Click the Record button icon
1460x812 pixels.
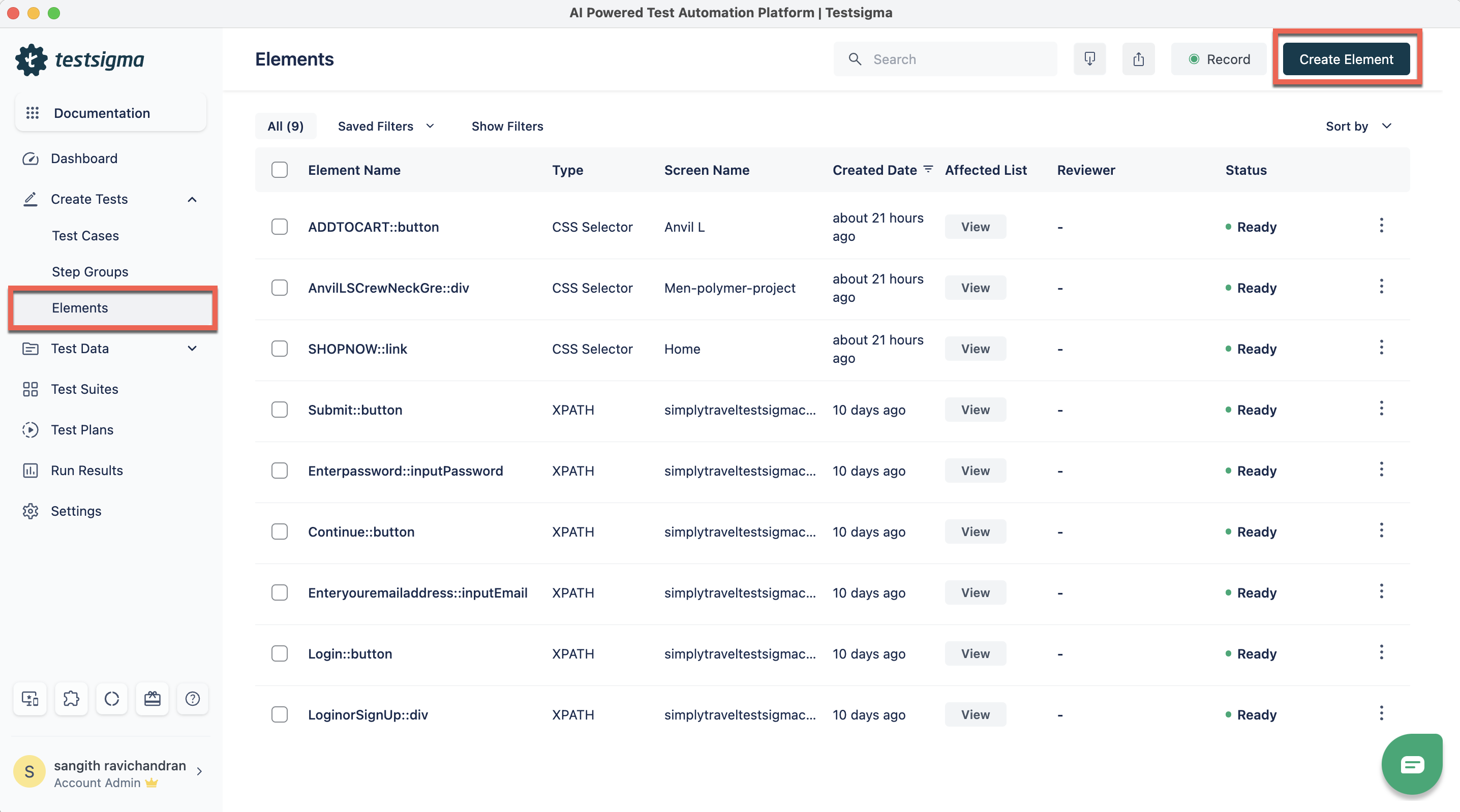coord(1192,58)
